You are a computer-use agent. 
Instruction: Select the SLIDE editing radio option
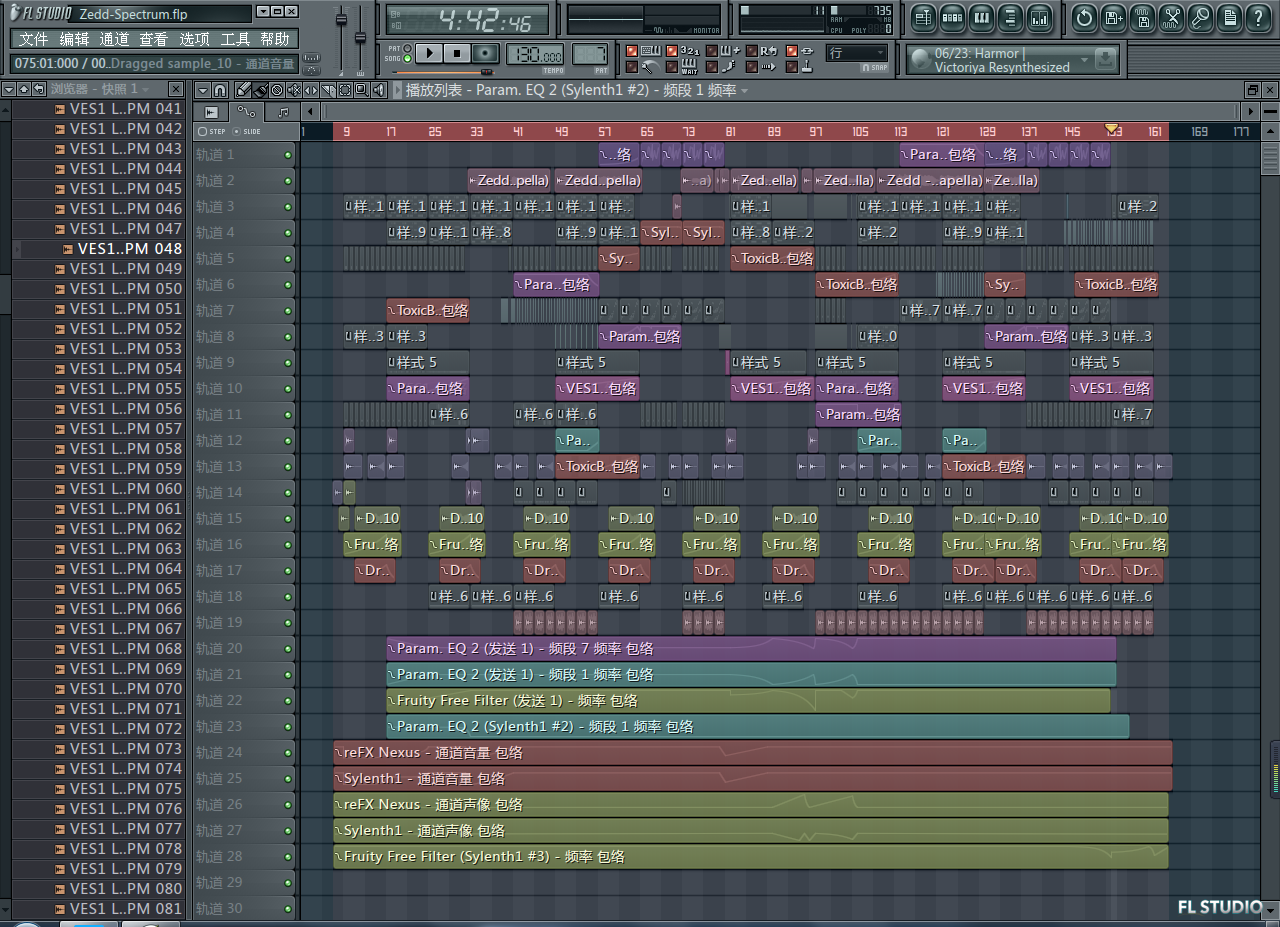(236, 132)
